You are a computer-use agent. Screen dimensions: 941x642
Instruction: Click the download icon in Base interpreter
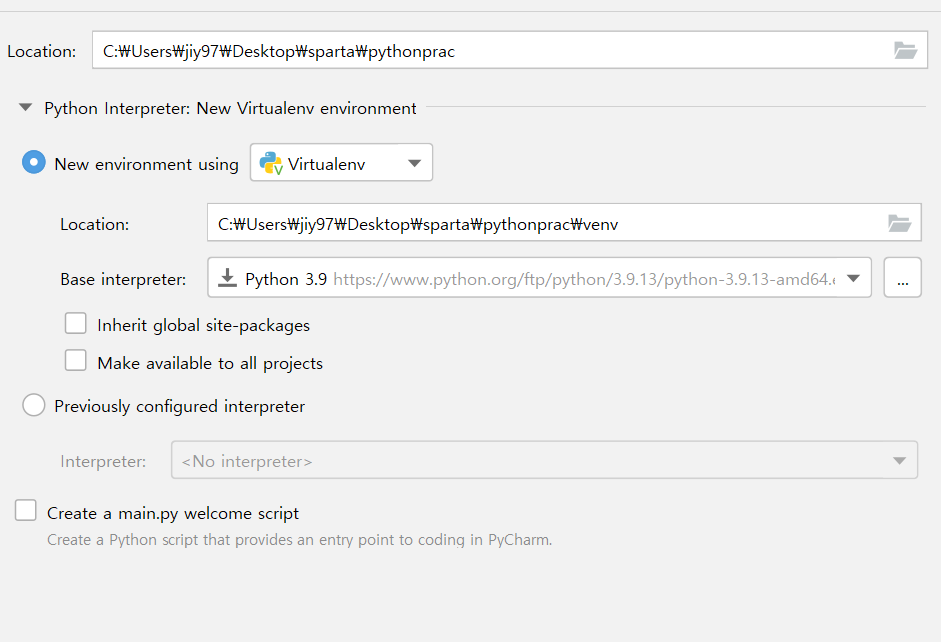click(x=227, y=278)
